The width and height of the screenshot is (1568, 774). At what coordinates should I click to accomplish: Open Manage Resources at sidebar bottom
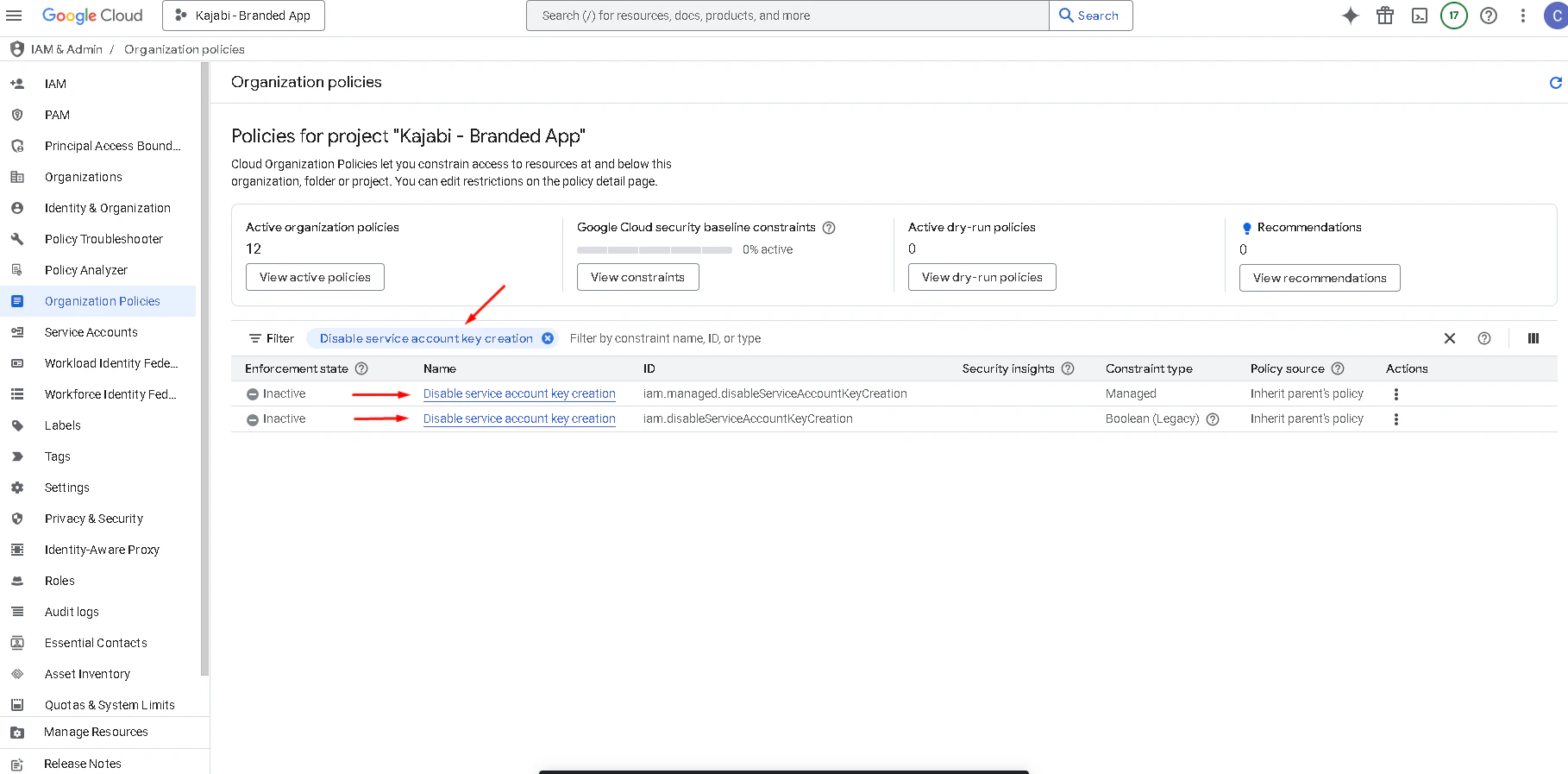click(x=97, y=732)
